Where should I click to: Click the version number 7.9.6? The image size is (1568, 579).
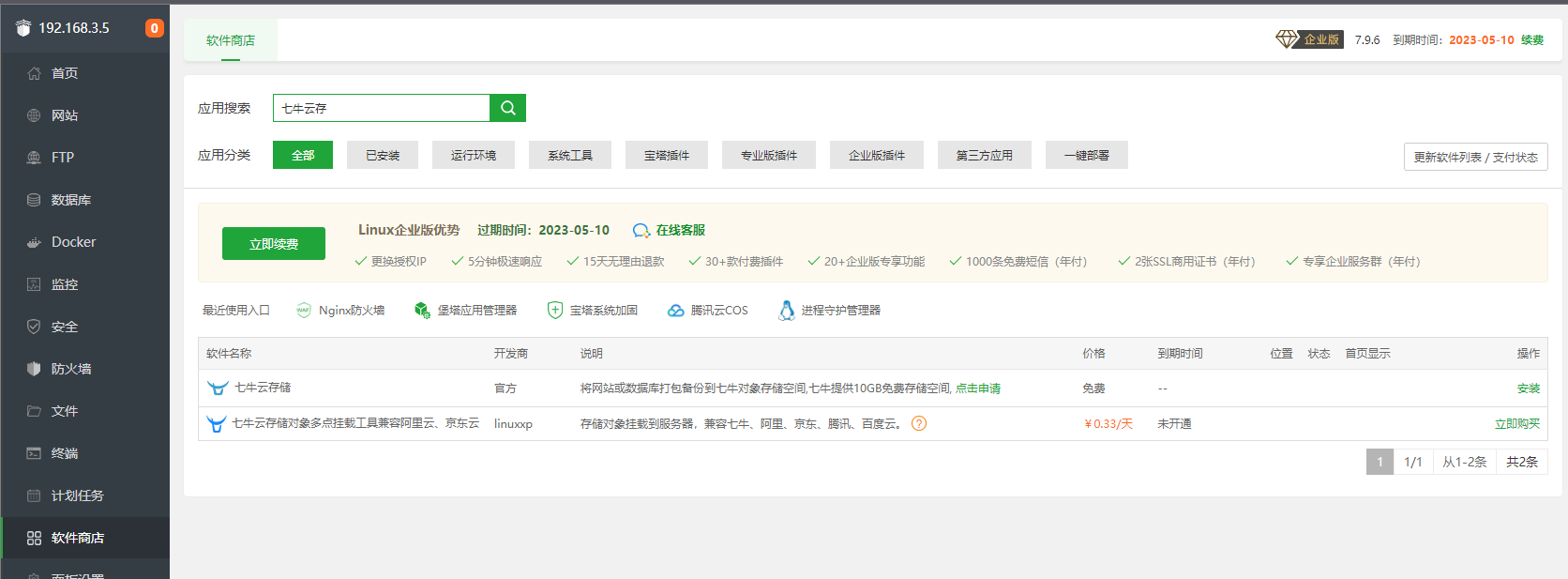1367,40
